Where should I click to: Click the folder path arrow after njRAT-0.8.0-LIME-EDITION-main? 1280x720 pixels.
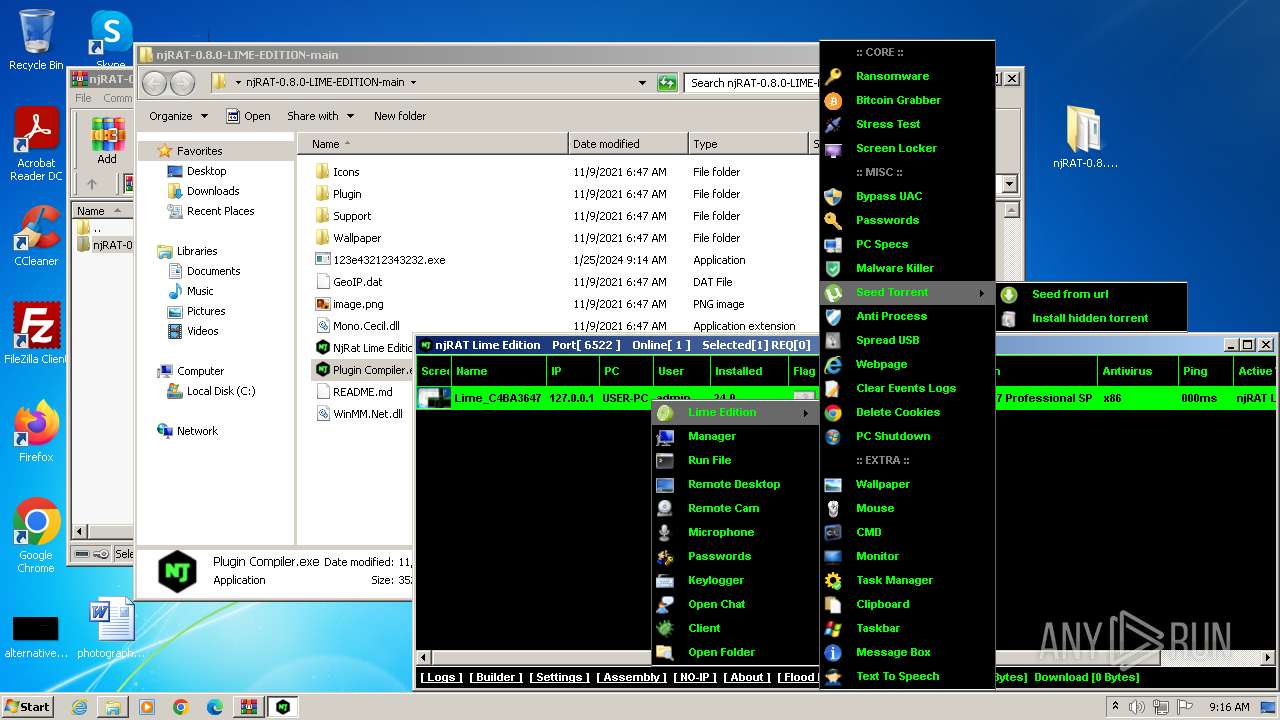pos(413,83)
